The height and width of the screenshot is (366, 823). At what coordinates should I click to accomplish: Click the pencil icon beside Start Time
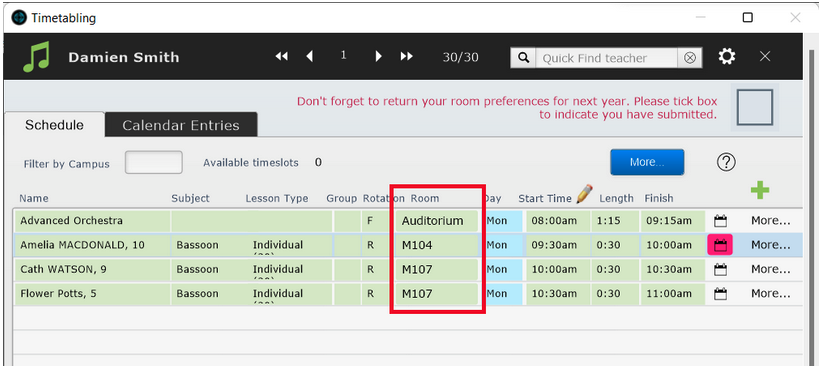coord(584,194)
